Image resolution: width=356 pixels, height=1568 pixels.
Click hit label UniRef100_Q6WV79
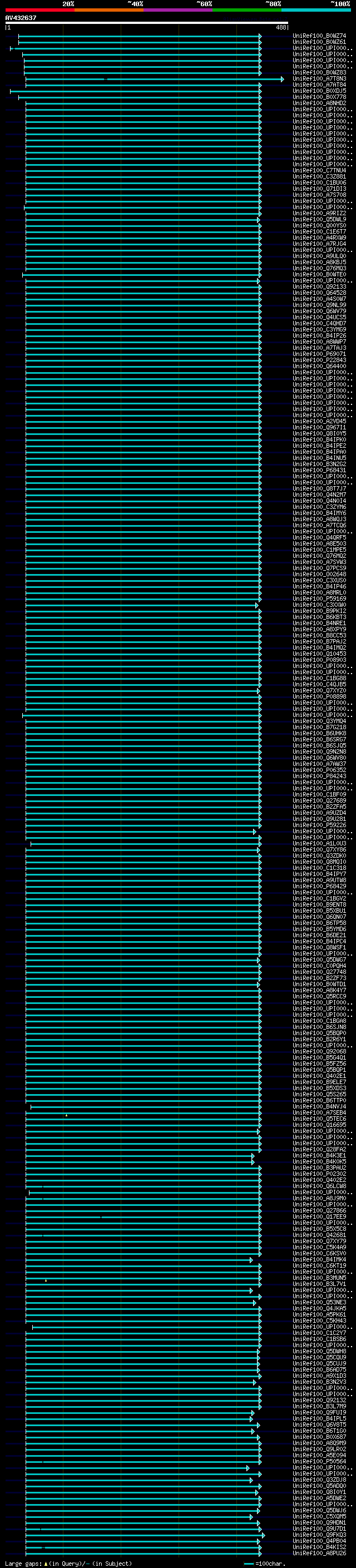[319, 311]
